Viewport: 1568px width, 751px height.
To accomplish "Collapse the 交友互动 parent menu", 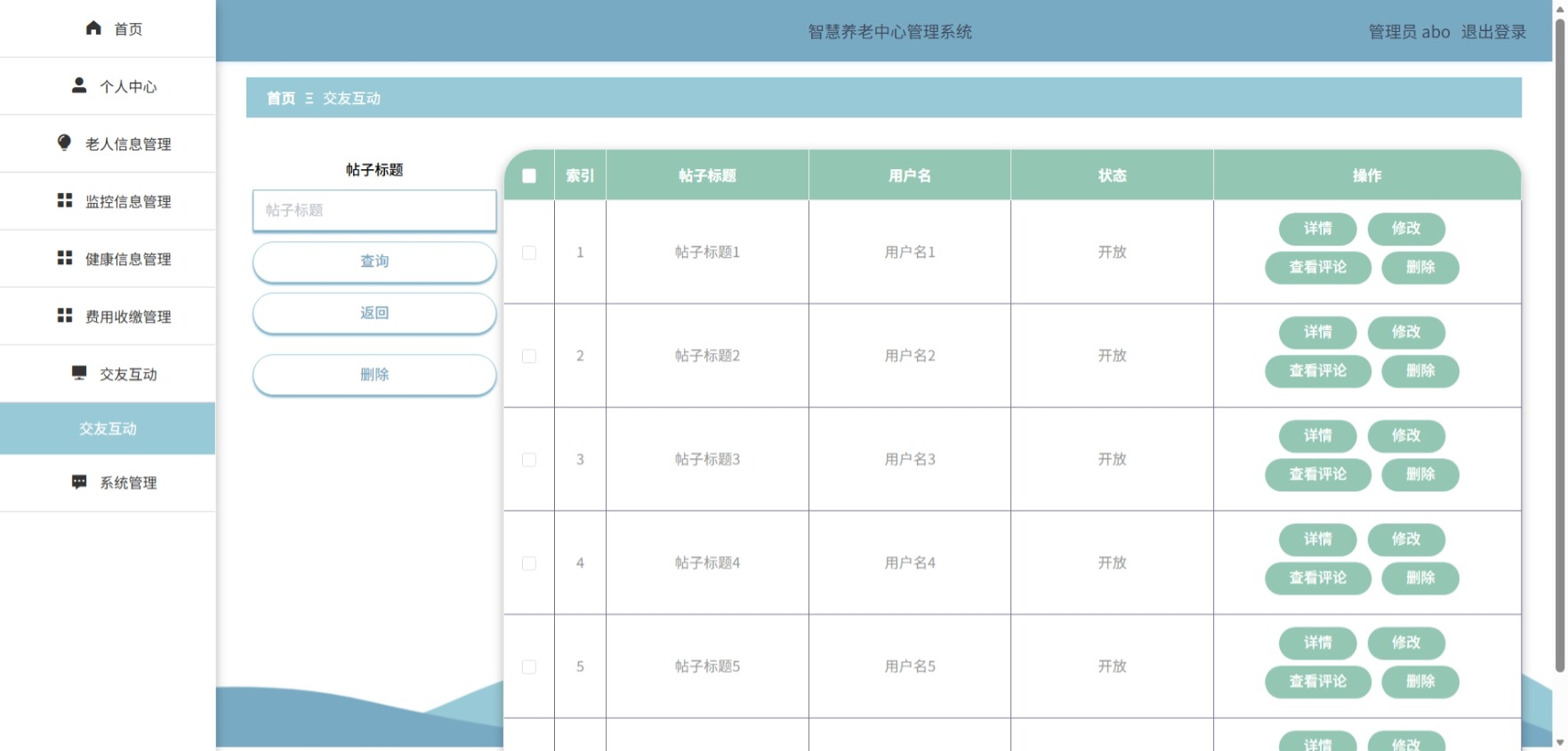I will tap(108, 374).
